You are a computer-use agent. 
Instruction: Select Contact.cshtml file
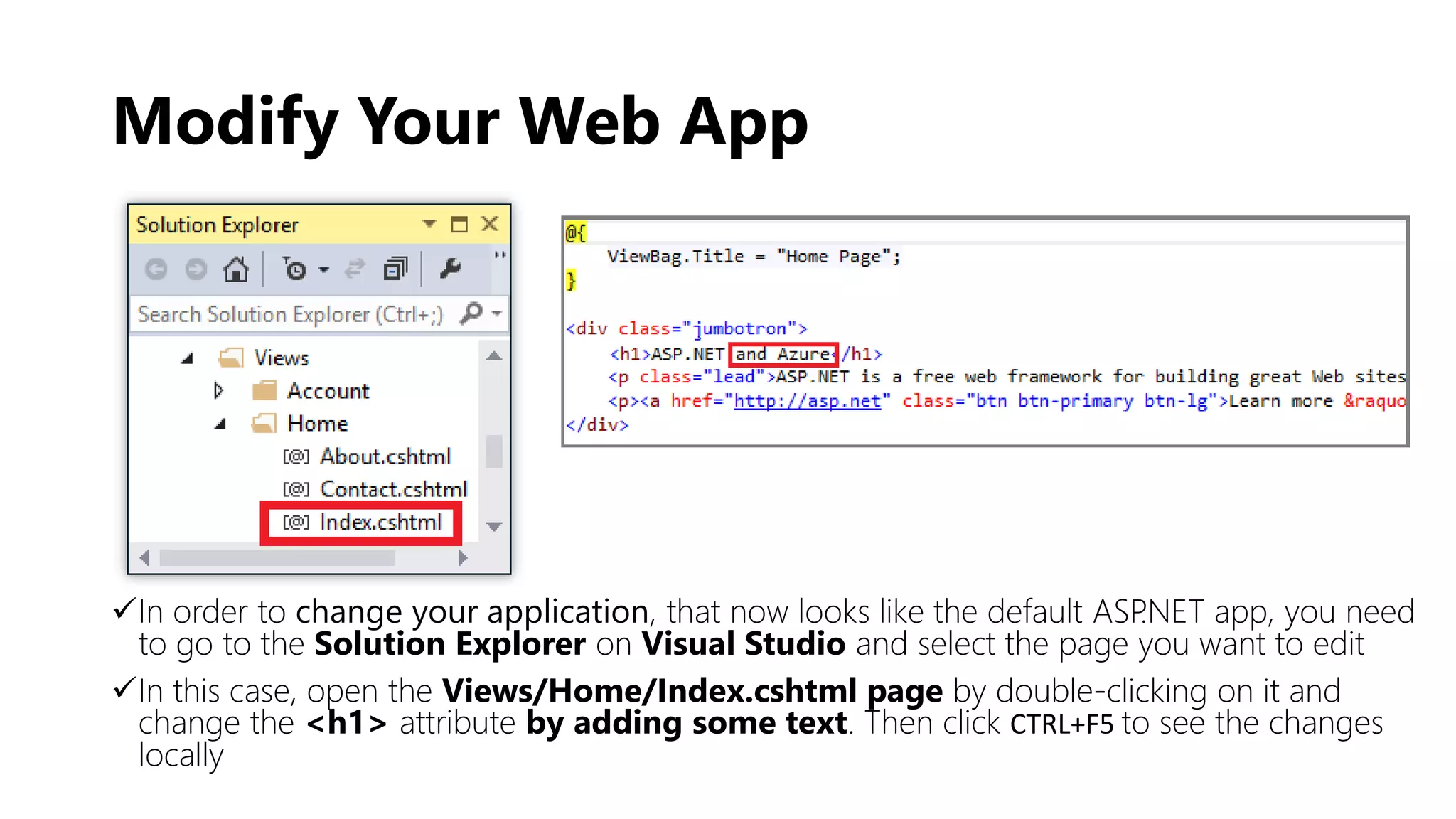[394, 489]
